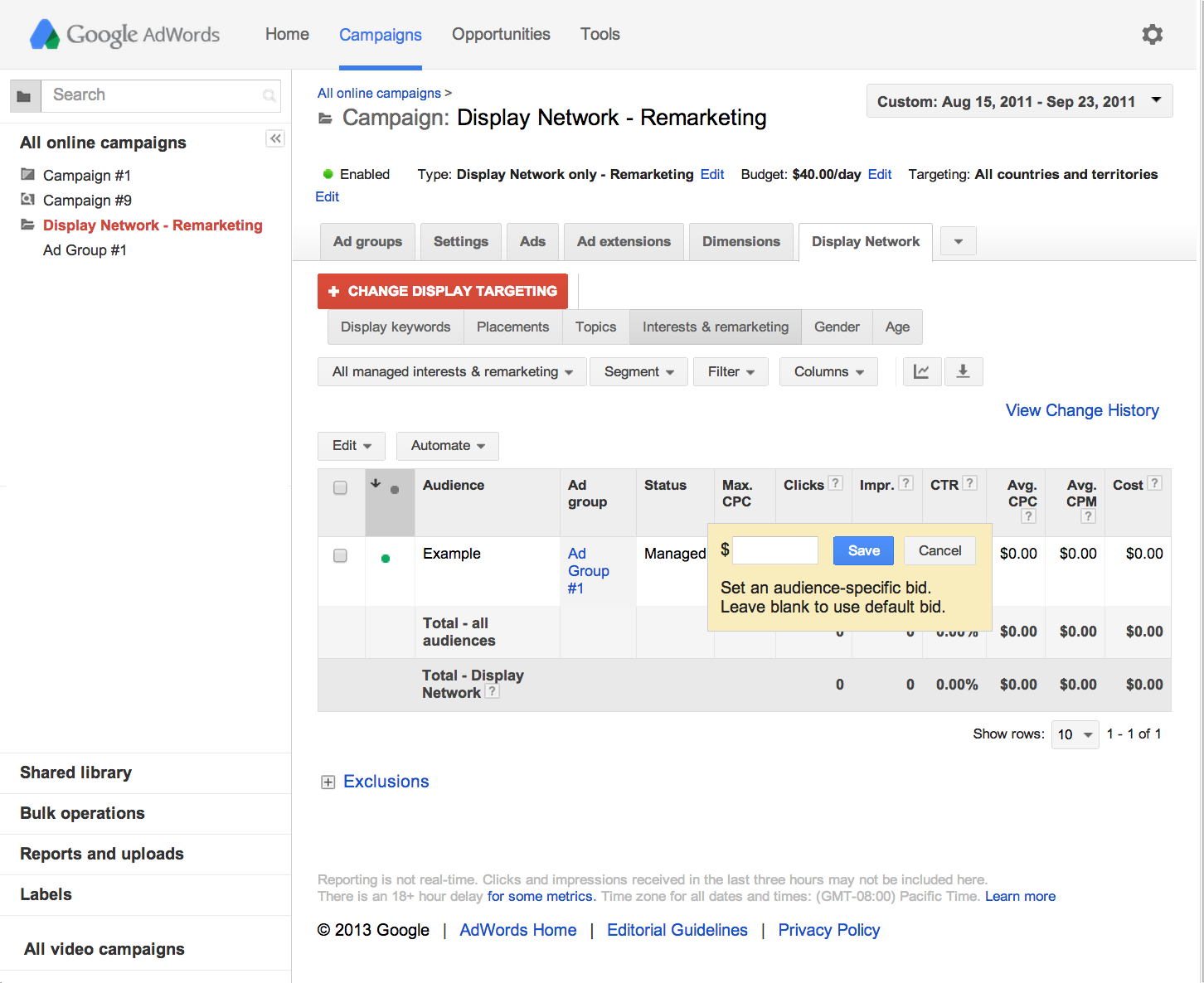
Task: Click the green Enabled status dot
Action: click(328, 174)
